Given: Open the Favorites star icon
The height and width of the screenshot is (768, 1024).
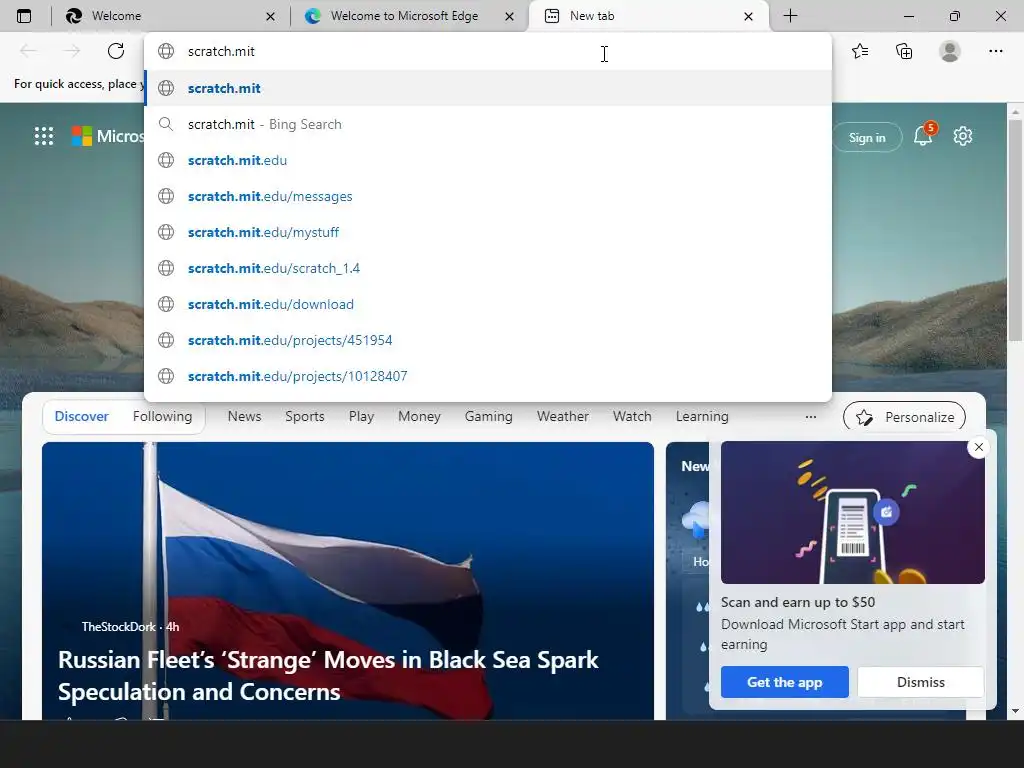Looking at the screenshot, I should (860, 51).
